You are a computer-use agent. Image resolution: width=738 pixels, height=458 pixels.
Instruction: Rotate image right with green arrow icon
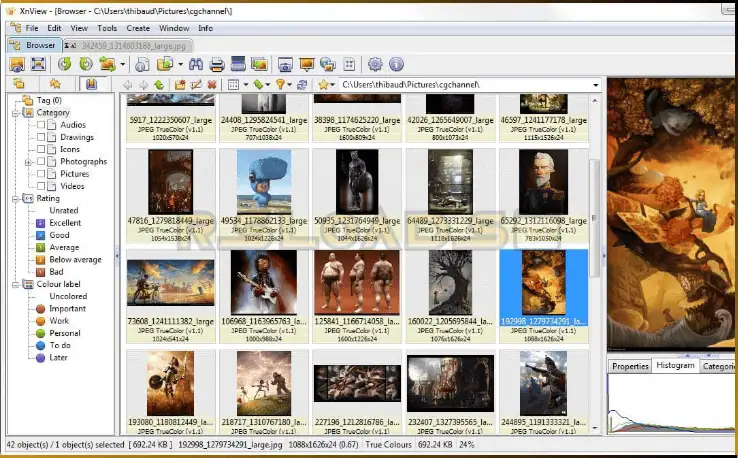tap(86, 64)
